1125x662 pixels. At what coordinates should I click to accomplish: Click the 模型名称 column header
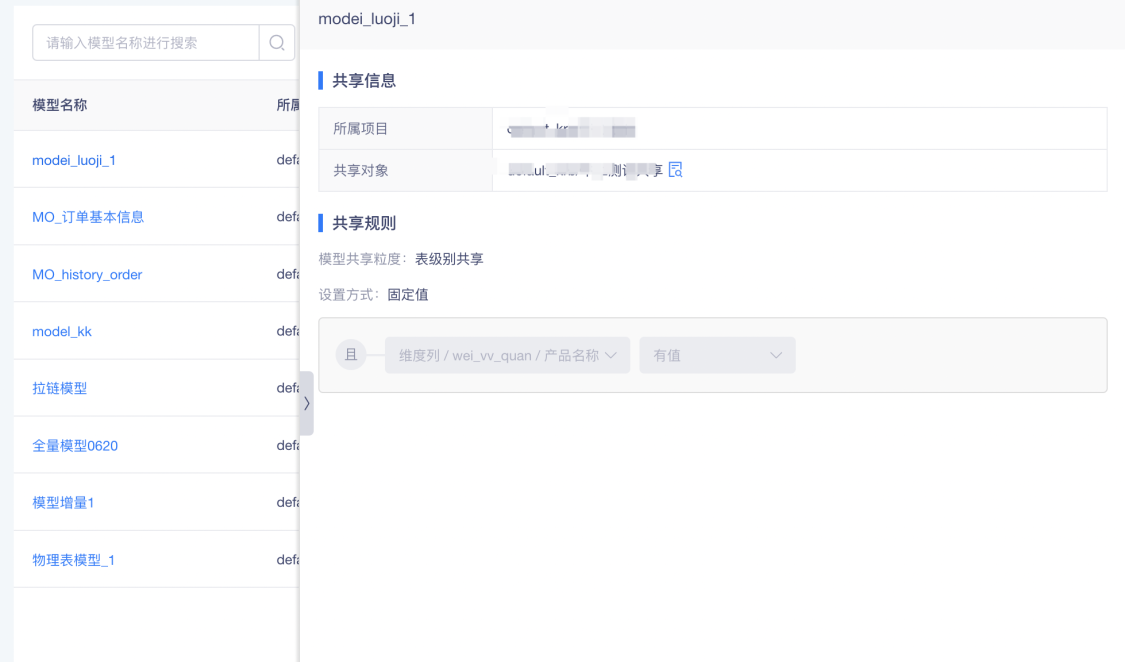pyautogui.click(x=60, y=105)
